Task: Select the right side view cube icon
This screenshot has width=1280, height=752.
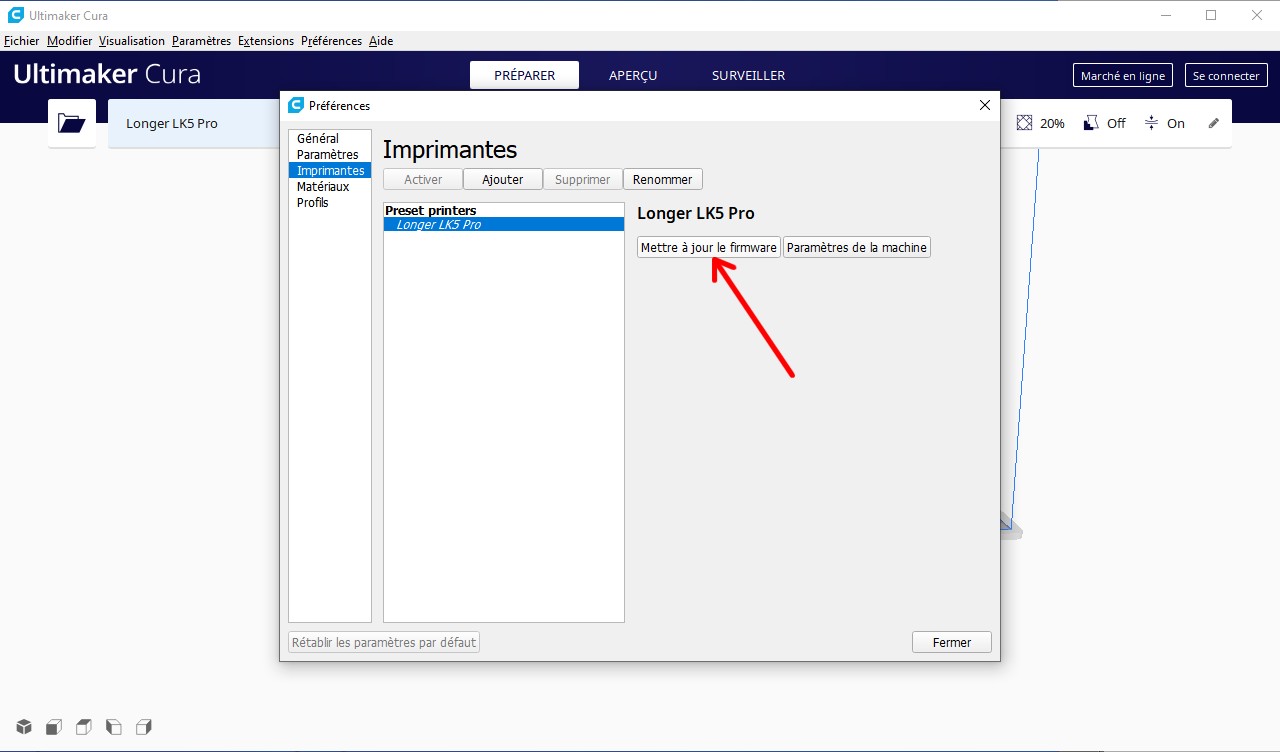Action: coord(144,727)
